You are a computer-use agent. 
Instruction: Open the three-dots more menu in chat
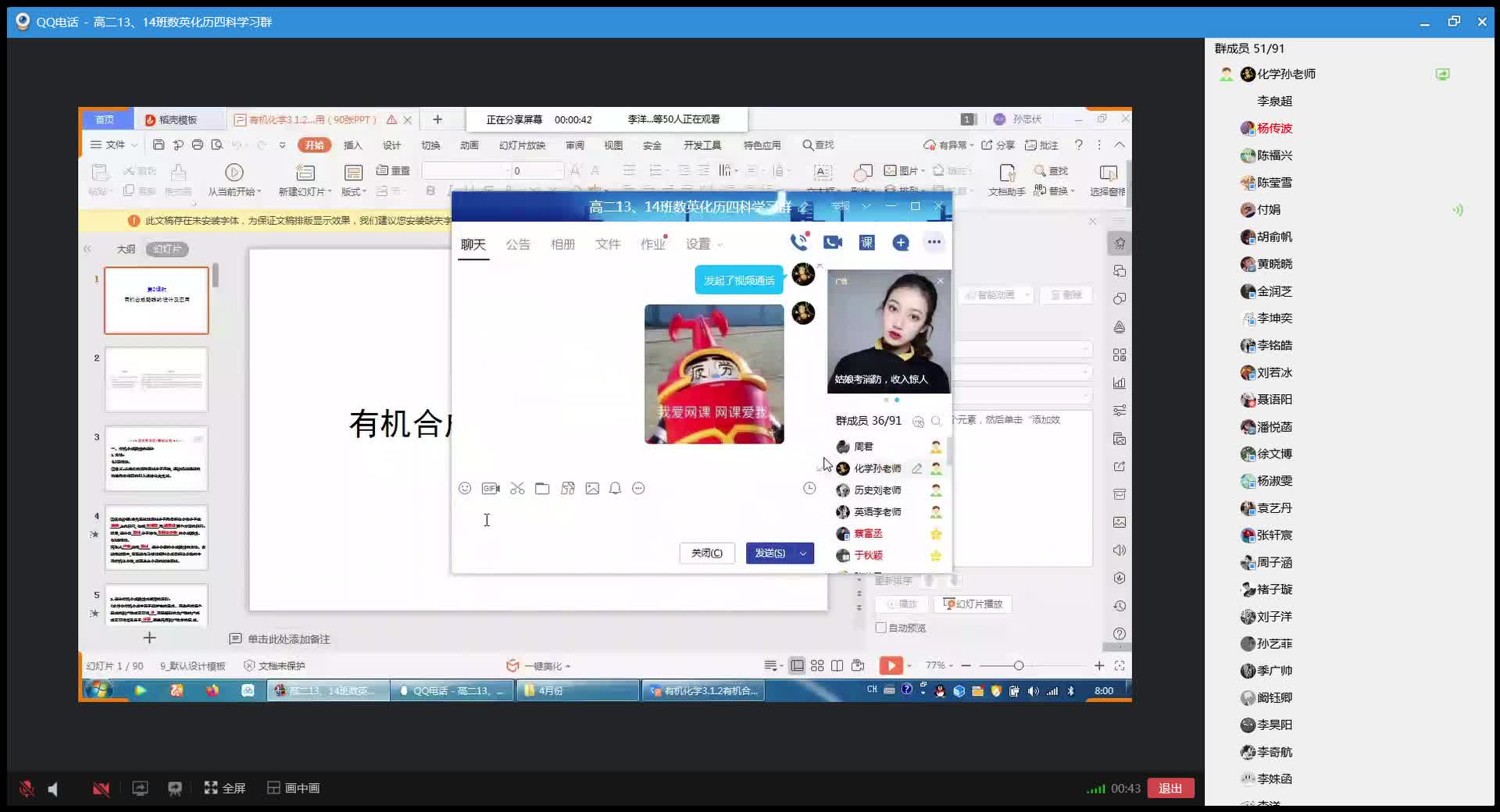coord(934,242)
